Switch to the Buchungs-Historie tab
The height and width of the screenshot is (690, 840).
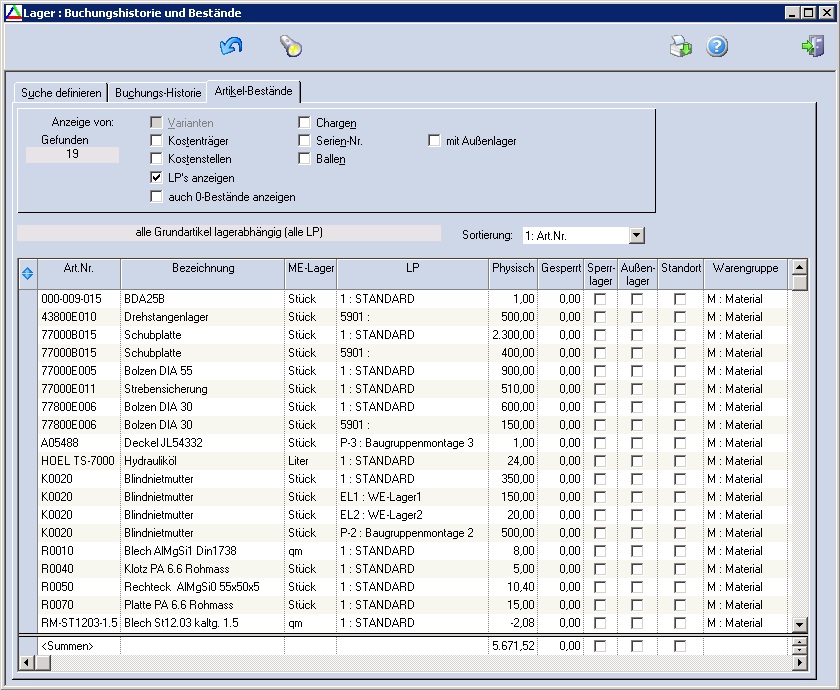click(x=158, y=93)
